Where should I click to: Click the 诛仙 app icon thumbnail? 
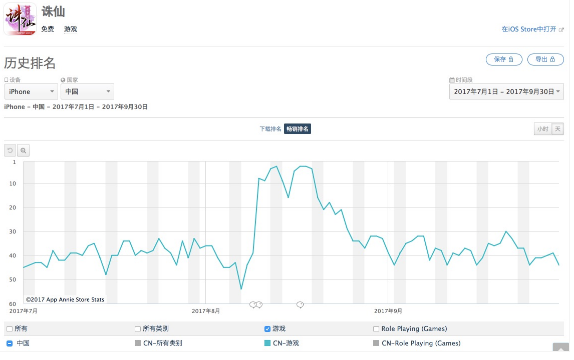click(20, 19)
